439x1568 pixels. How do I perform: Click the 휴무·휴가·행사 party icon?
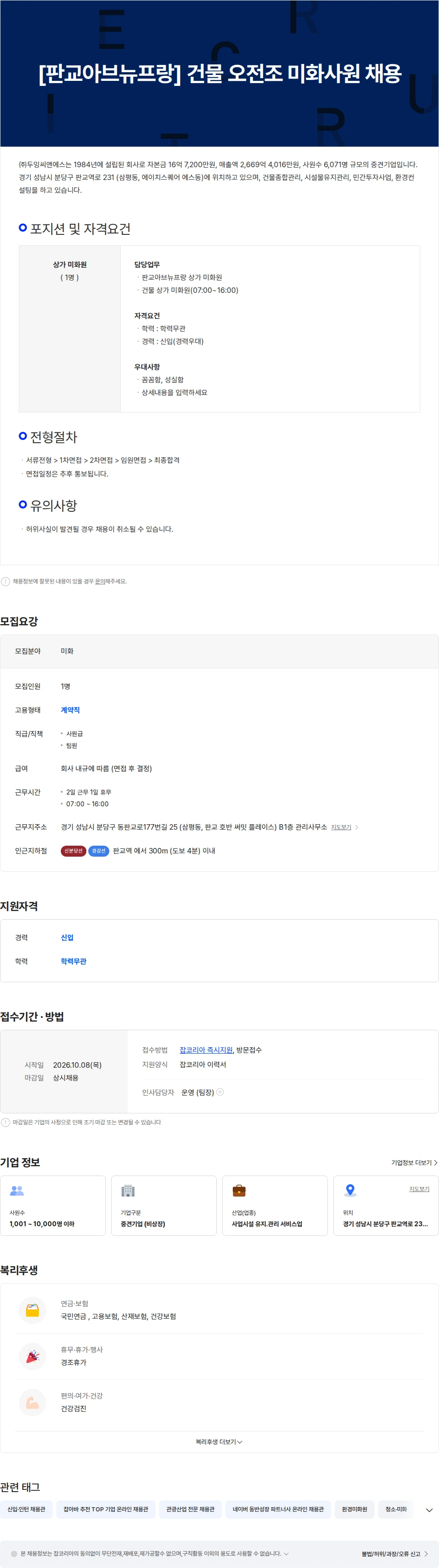33,1356
